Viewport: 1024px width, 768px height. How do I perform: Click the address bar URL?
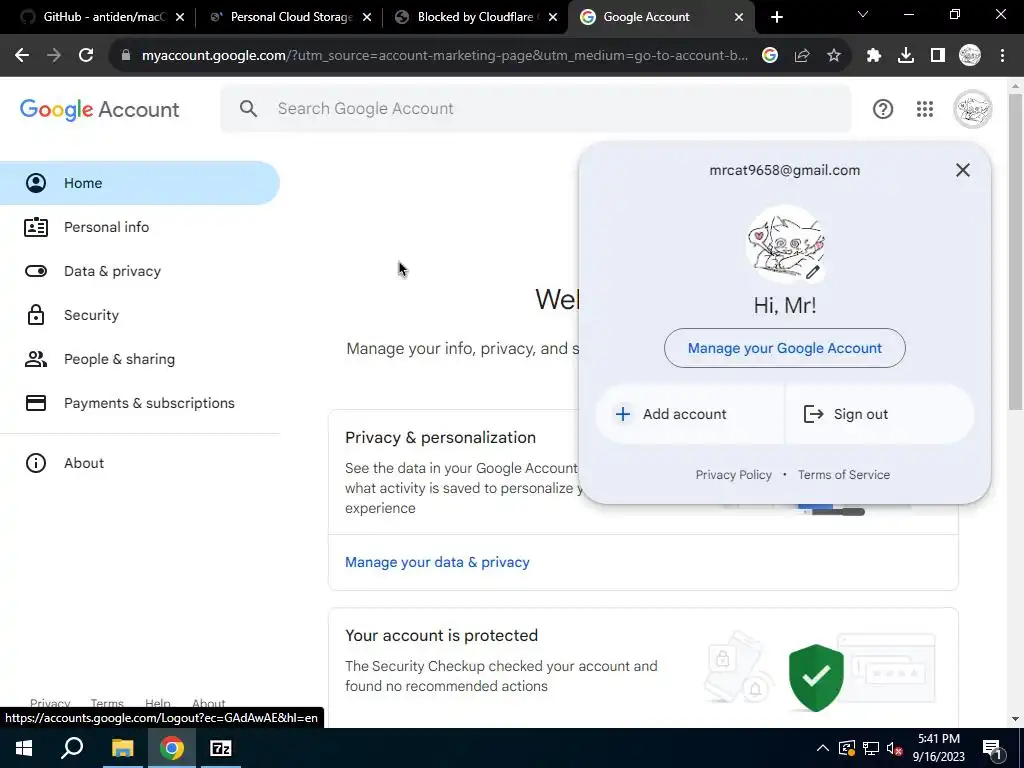click(444, 56)
